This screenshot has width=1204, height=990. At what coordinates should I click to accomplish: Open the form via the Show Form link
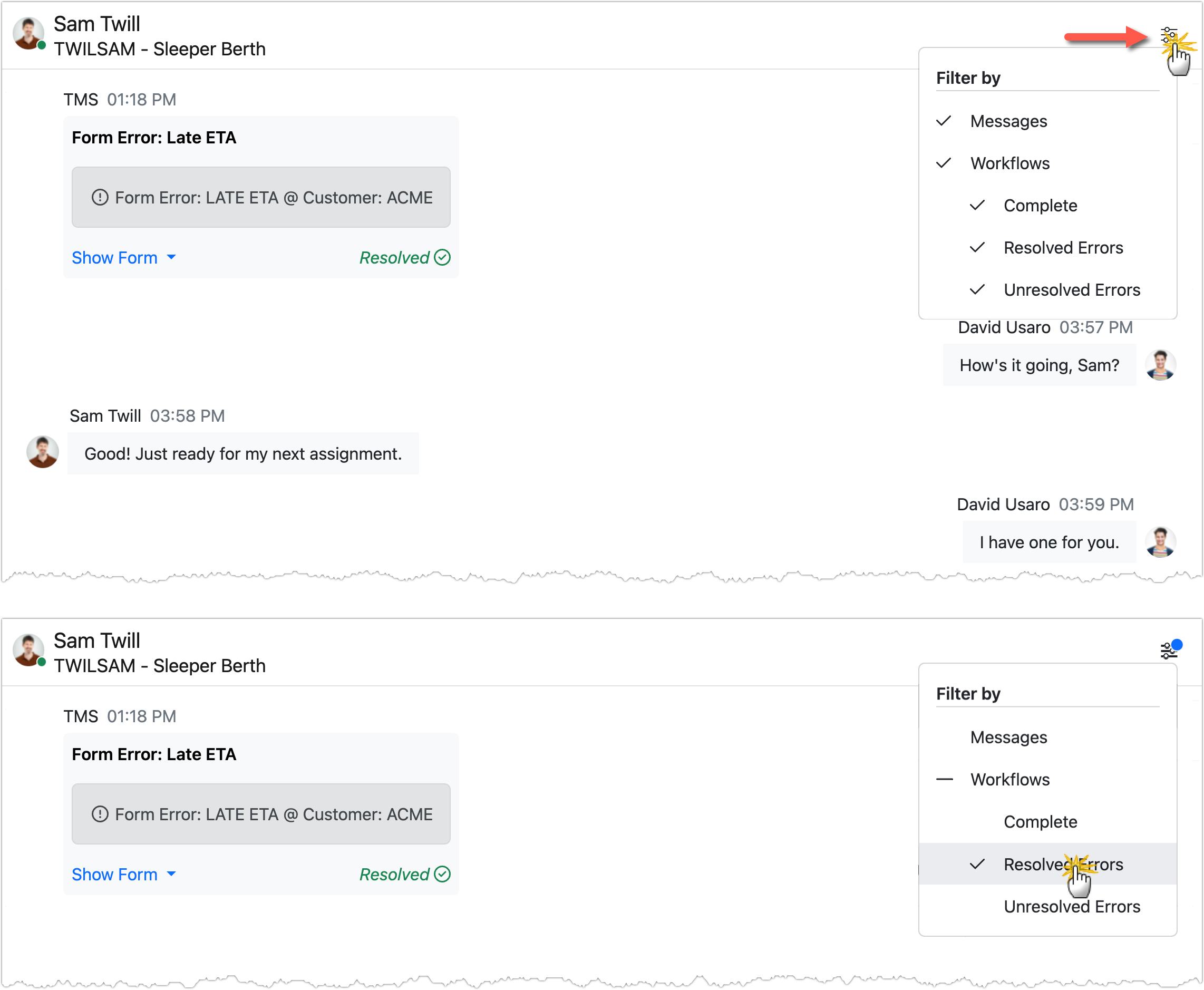[116, 258]
